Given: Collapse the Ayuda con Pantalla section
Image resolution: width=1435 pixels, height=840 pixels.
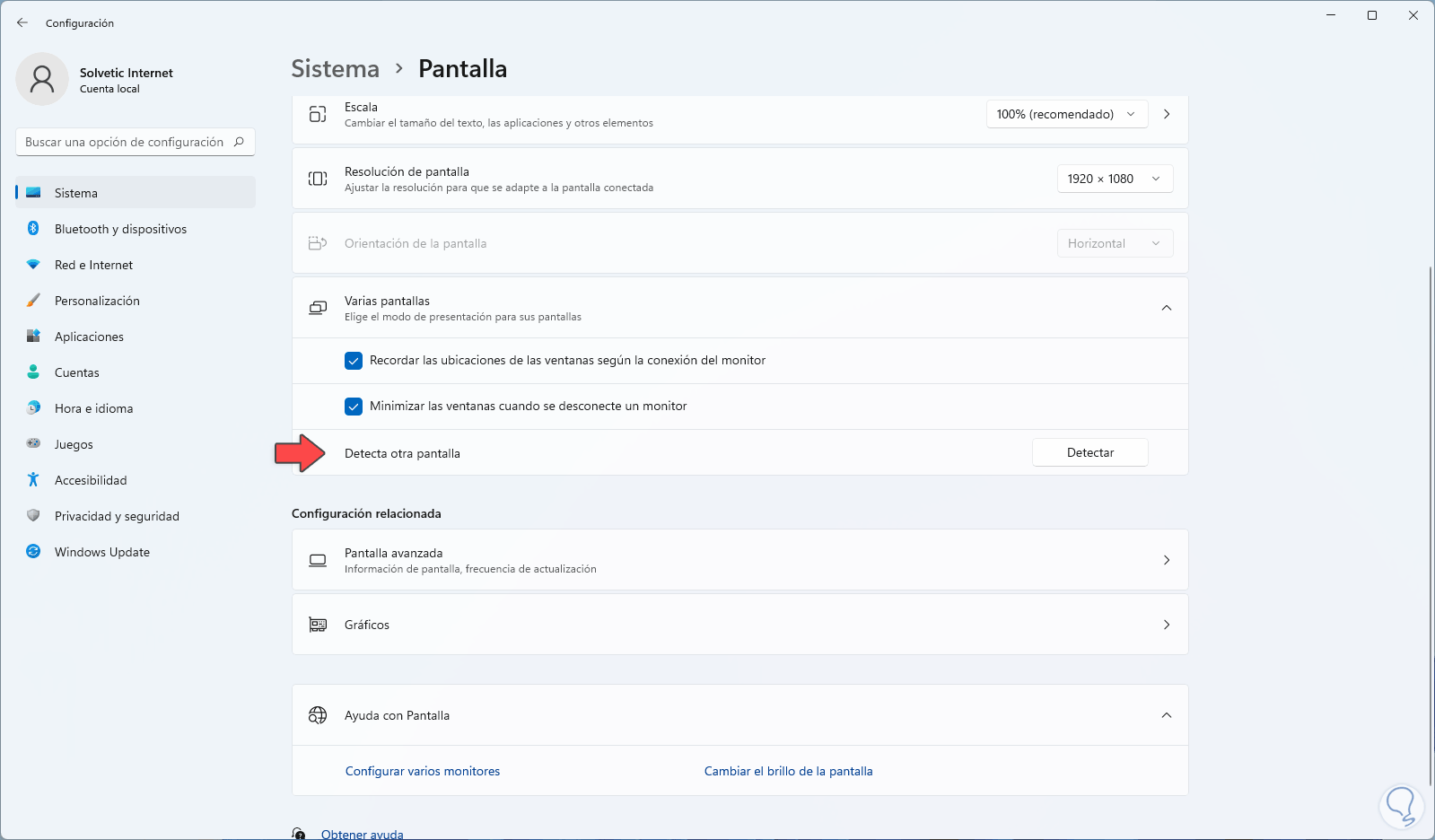Looking at the screenshot, I should pos(1166,715).
